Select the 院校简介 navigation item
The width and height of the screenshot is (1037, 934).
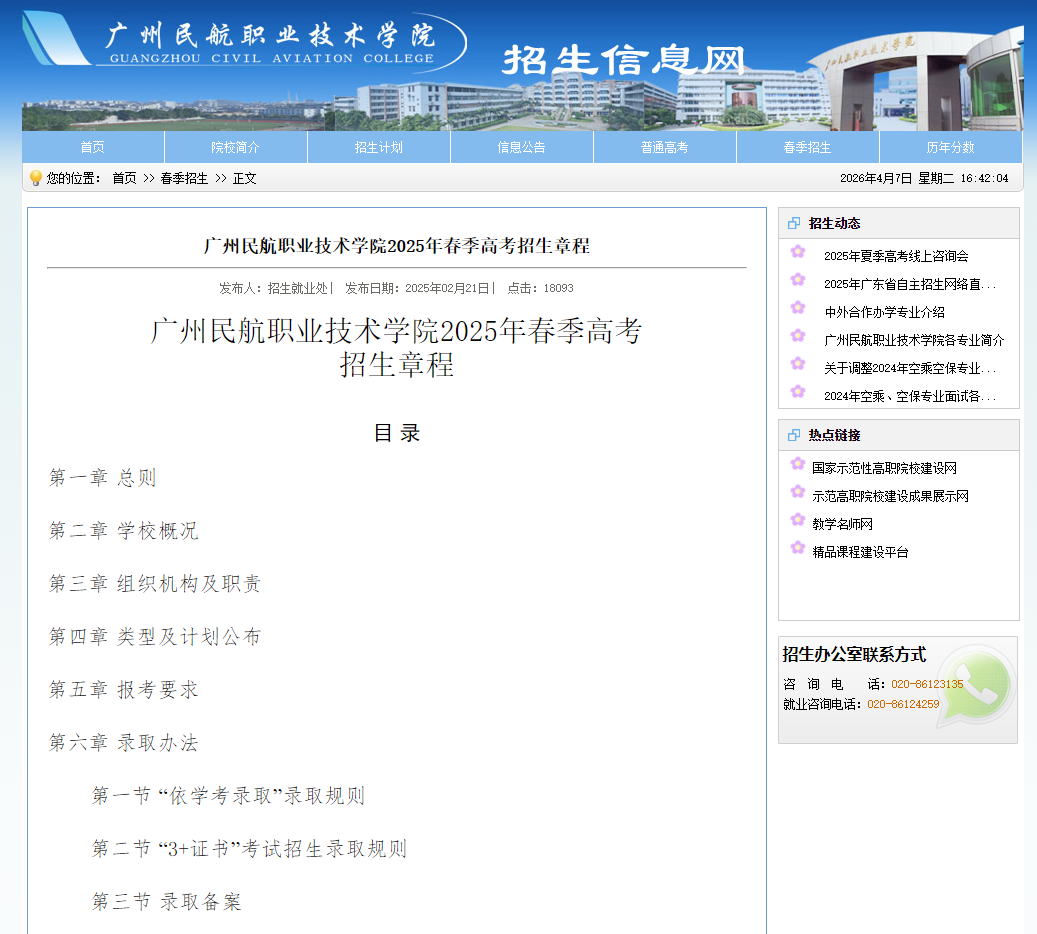tap(235, 146)
